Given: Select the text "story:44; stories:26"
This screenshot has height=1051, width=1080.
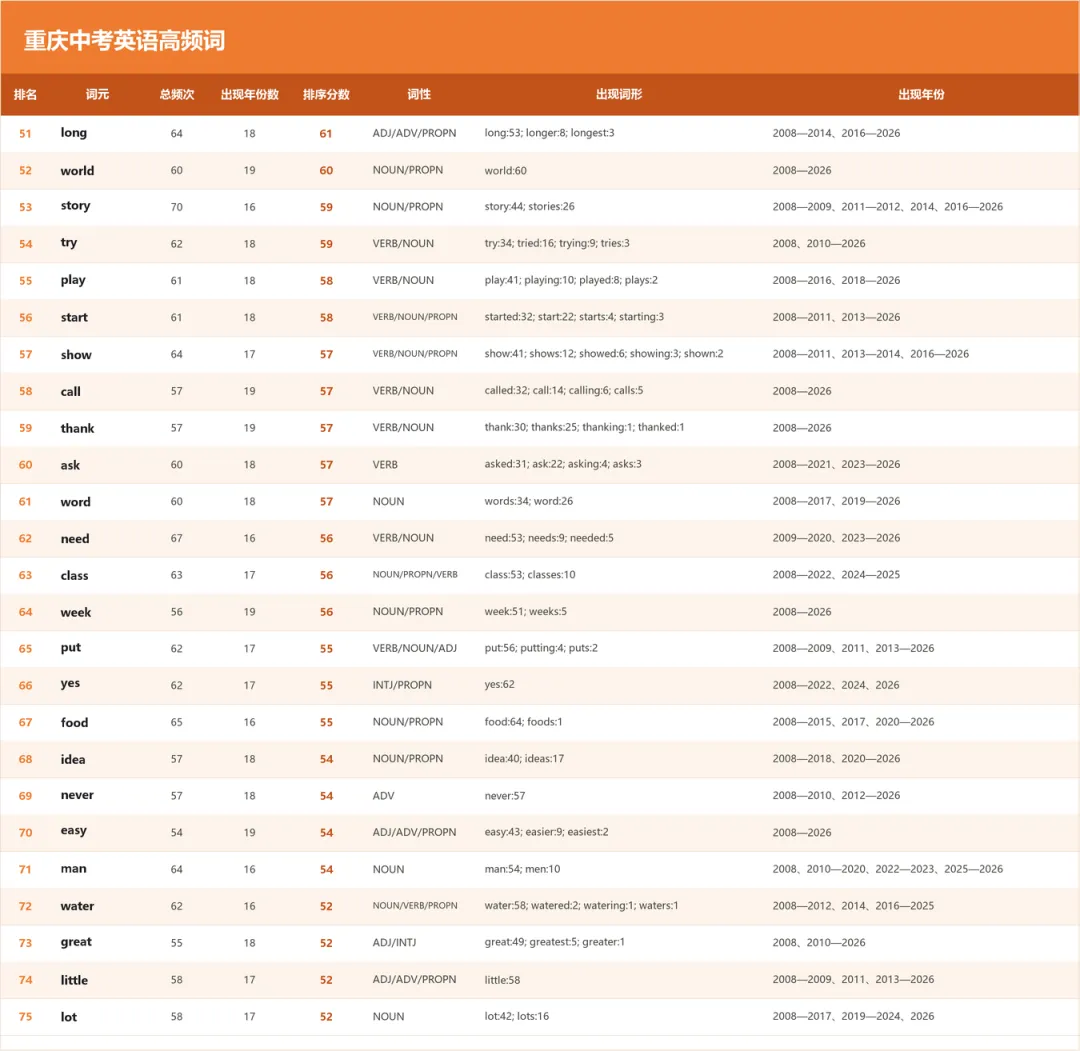Looking at the screenshot, I should tap(530, 207).
